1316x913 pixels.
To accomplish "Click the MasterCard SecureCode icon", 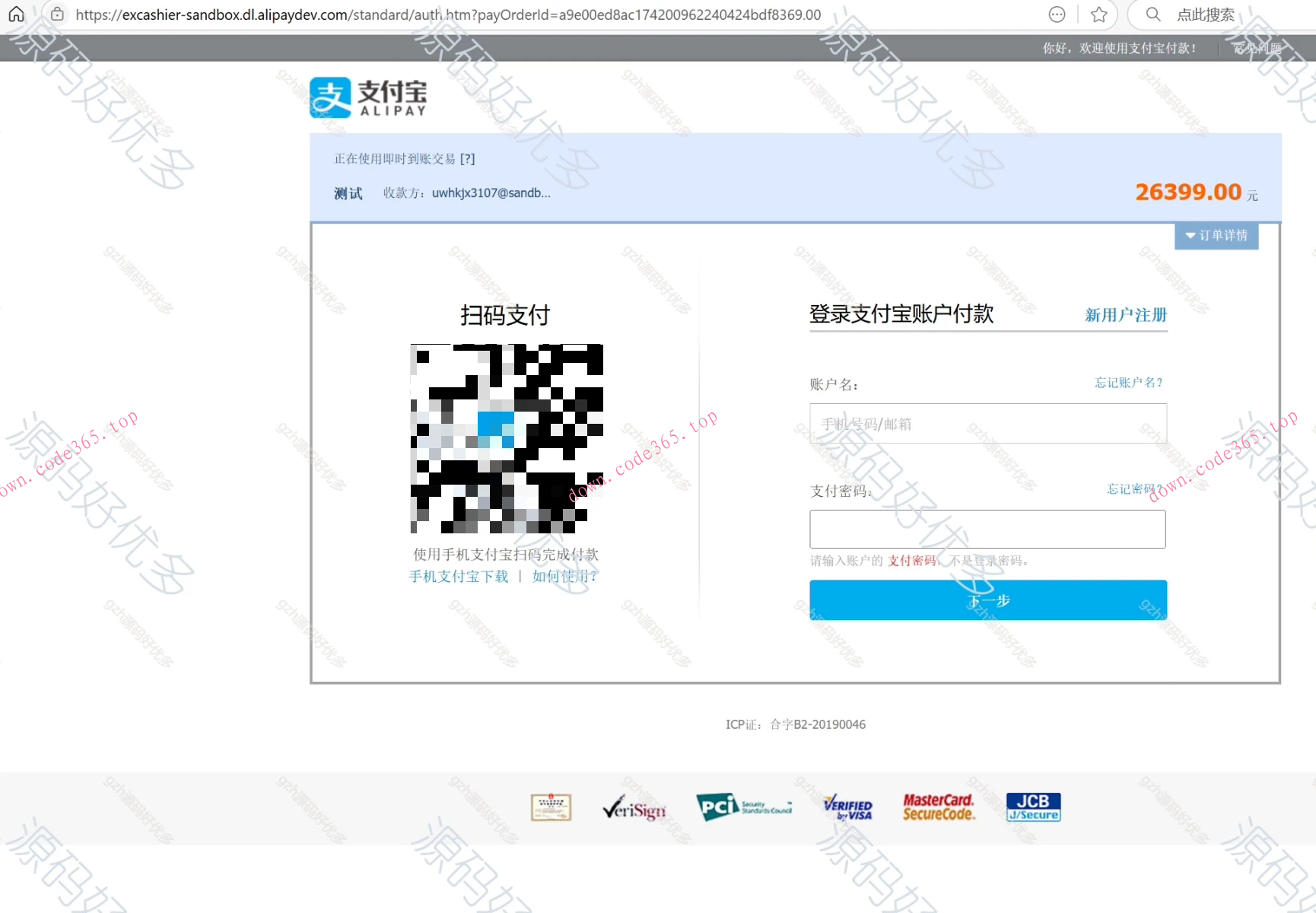I will (x=938, y=807).
